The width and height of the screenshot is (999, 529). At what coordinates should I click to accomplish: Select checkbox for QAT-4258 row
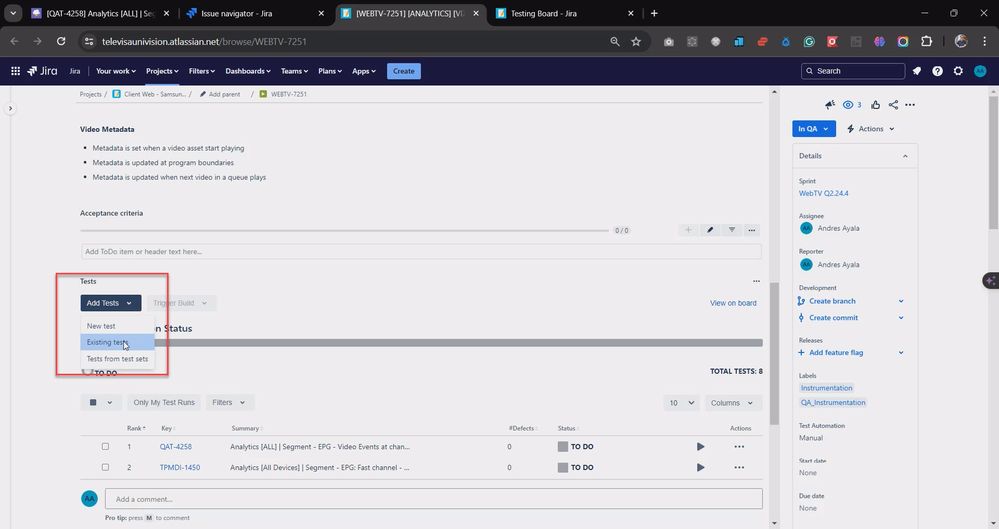click(x=105, y=447)
